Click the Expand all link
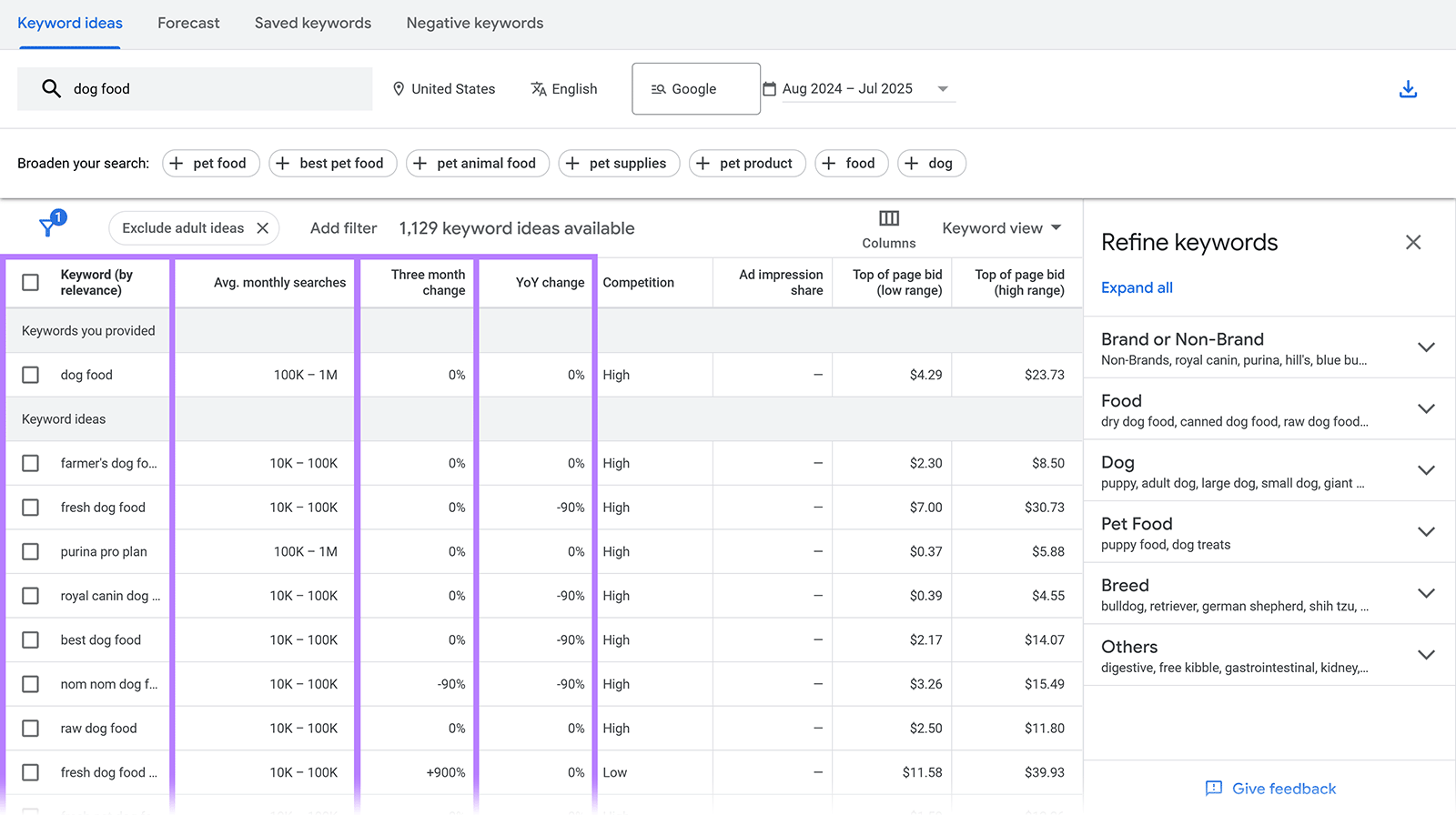This screenshot has width=1456, height=815. tap(1137, 288)
